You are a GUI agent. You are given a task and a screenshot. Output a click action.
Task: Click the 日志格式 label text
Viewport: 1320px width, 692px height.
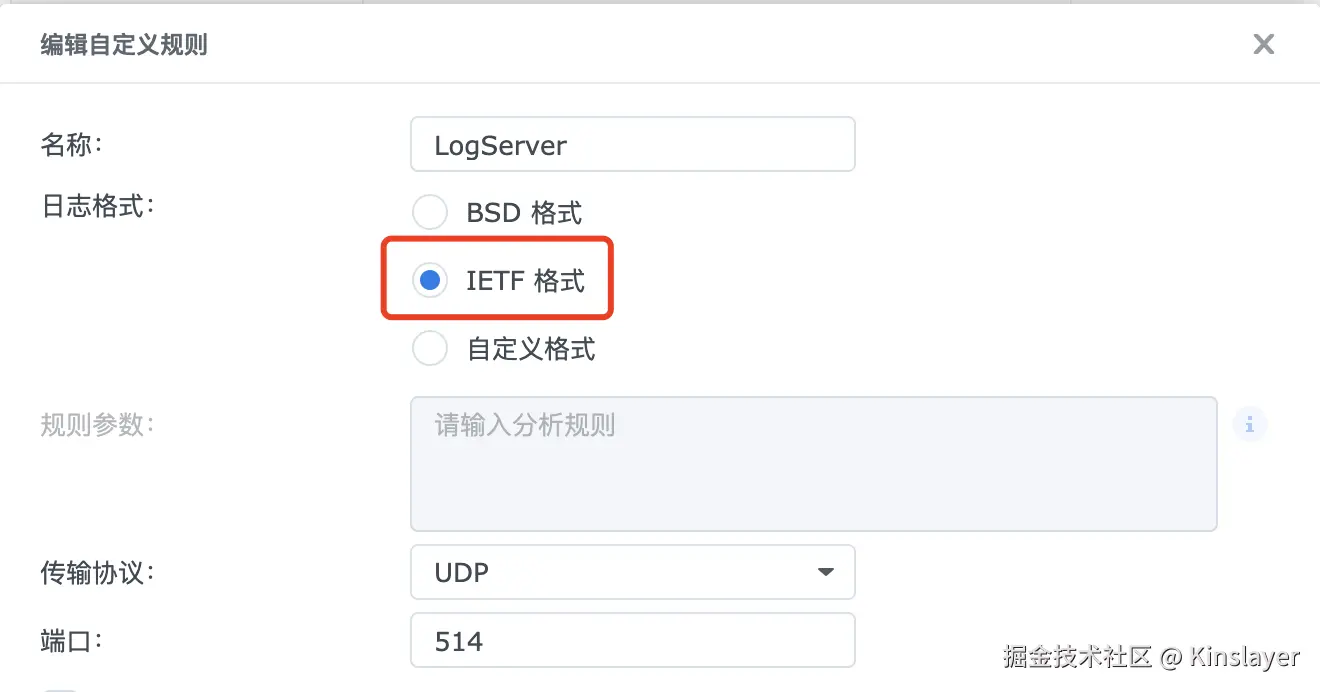pyautogui.click(x=97, y=206)
